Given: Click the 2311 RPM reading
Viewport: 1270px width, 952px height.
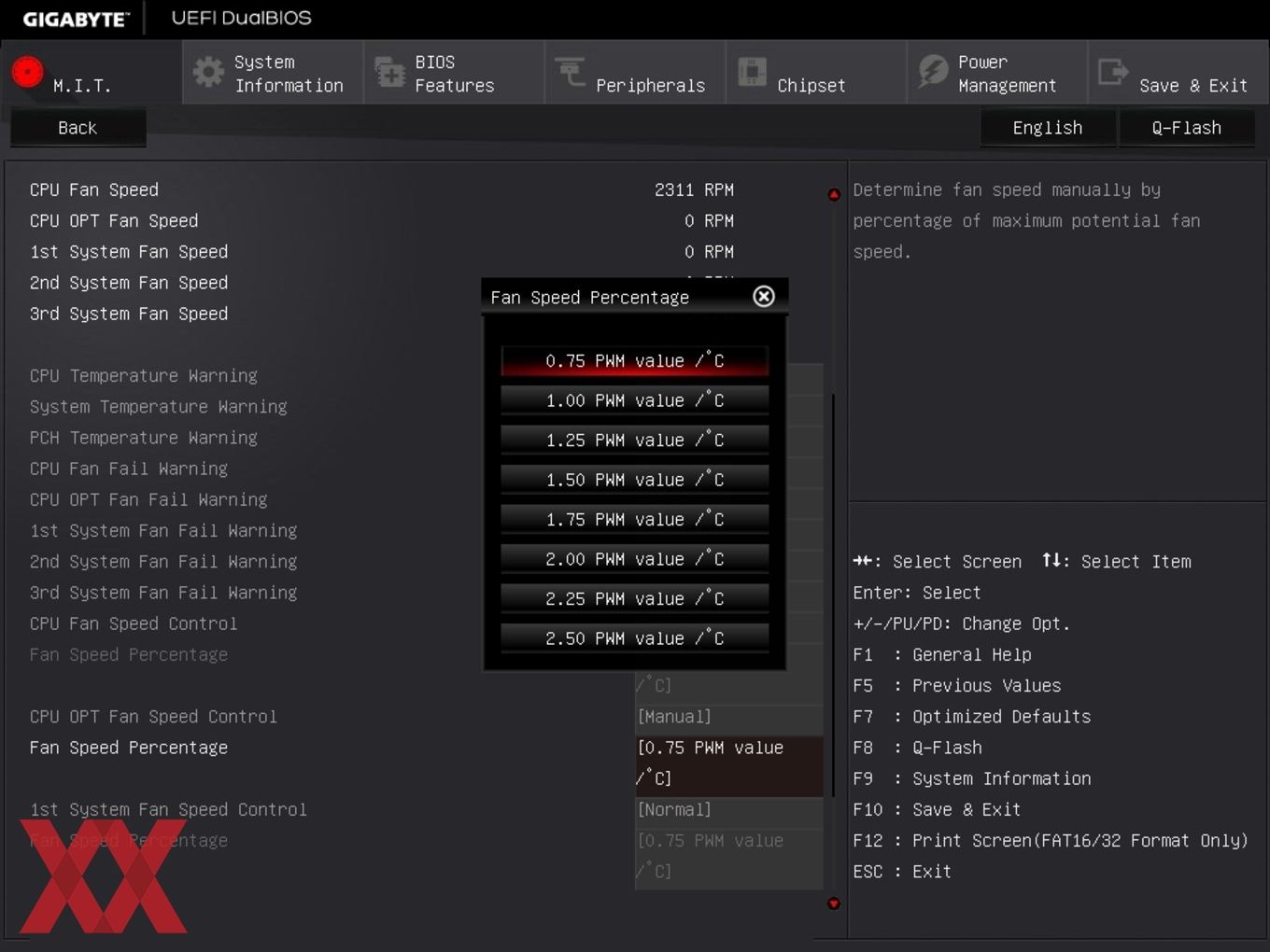Looking at the screenshot, I should 694,189.
